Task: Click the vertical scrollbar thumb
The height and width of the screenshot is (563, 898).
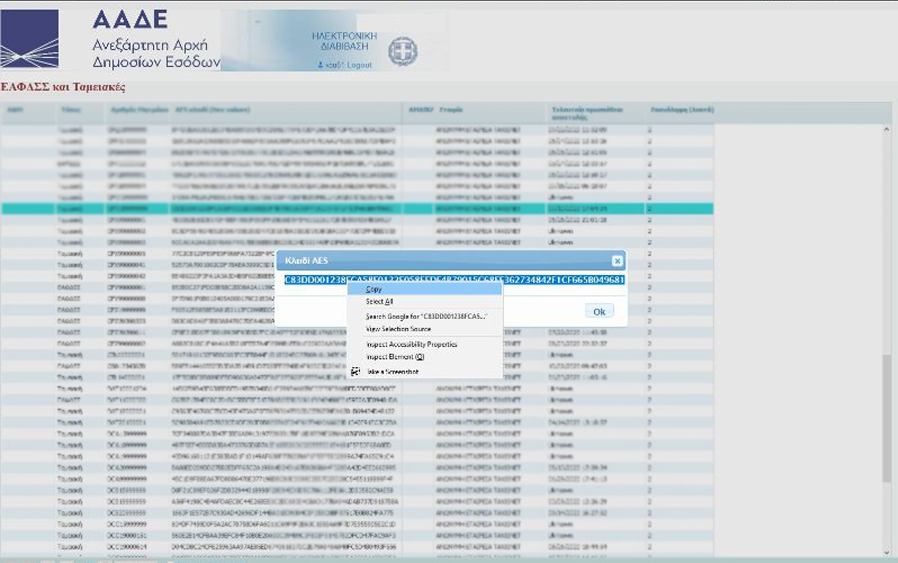Action: point(886,418)
